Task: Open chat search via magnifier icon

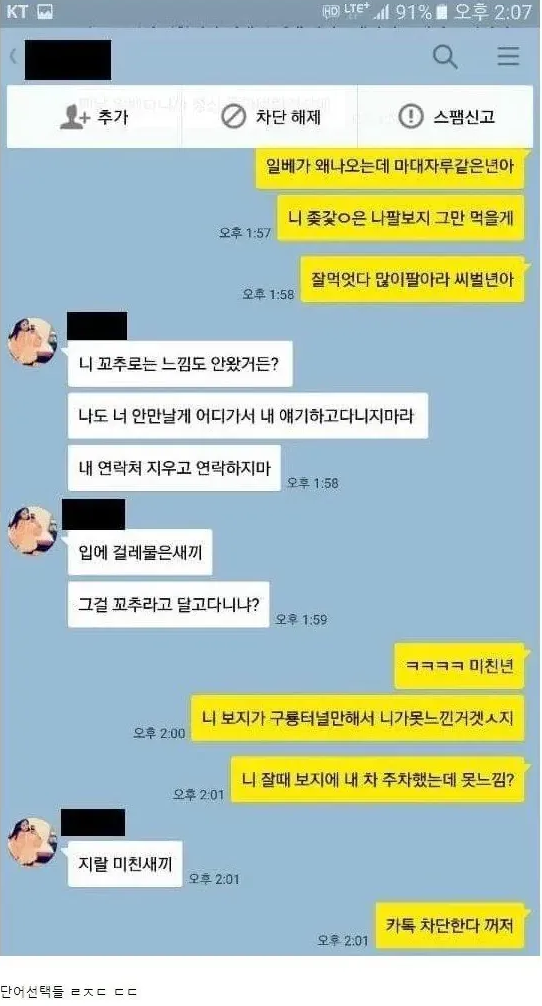Action: click(x=445, y=56)
